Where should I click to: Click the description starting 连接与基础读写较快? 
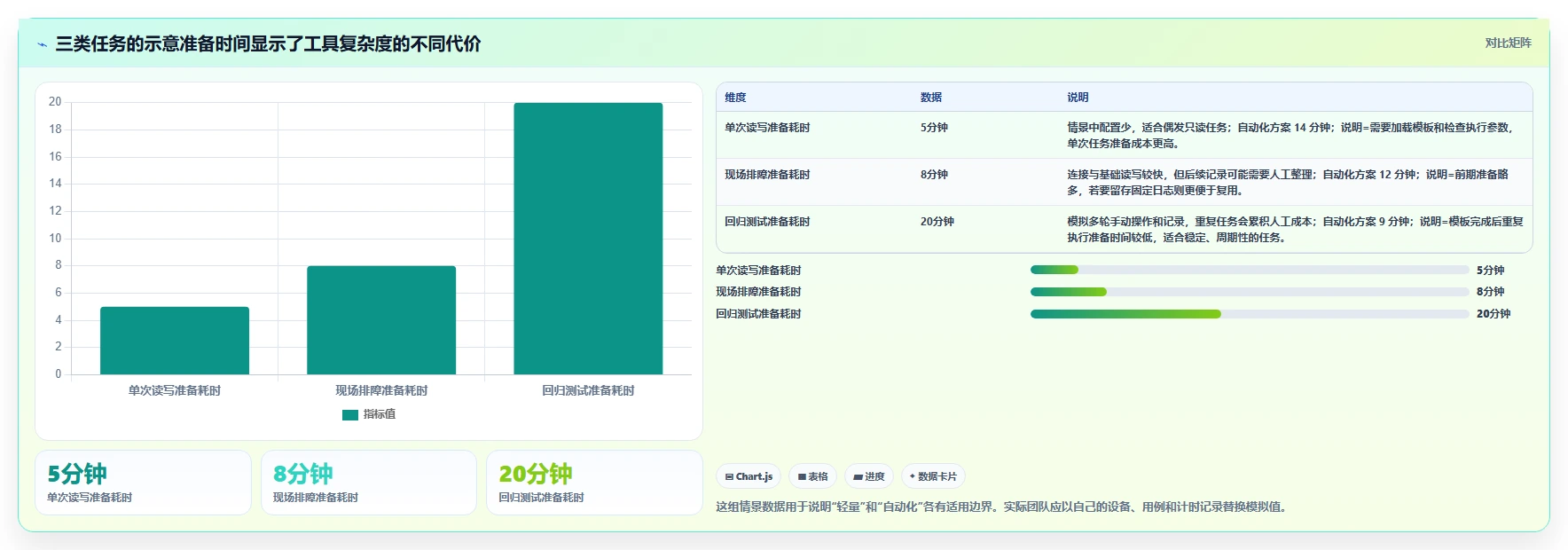click(x=1288, y=183)
